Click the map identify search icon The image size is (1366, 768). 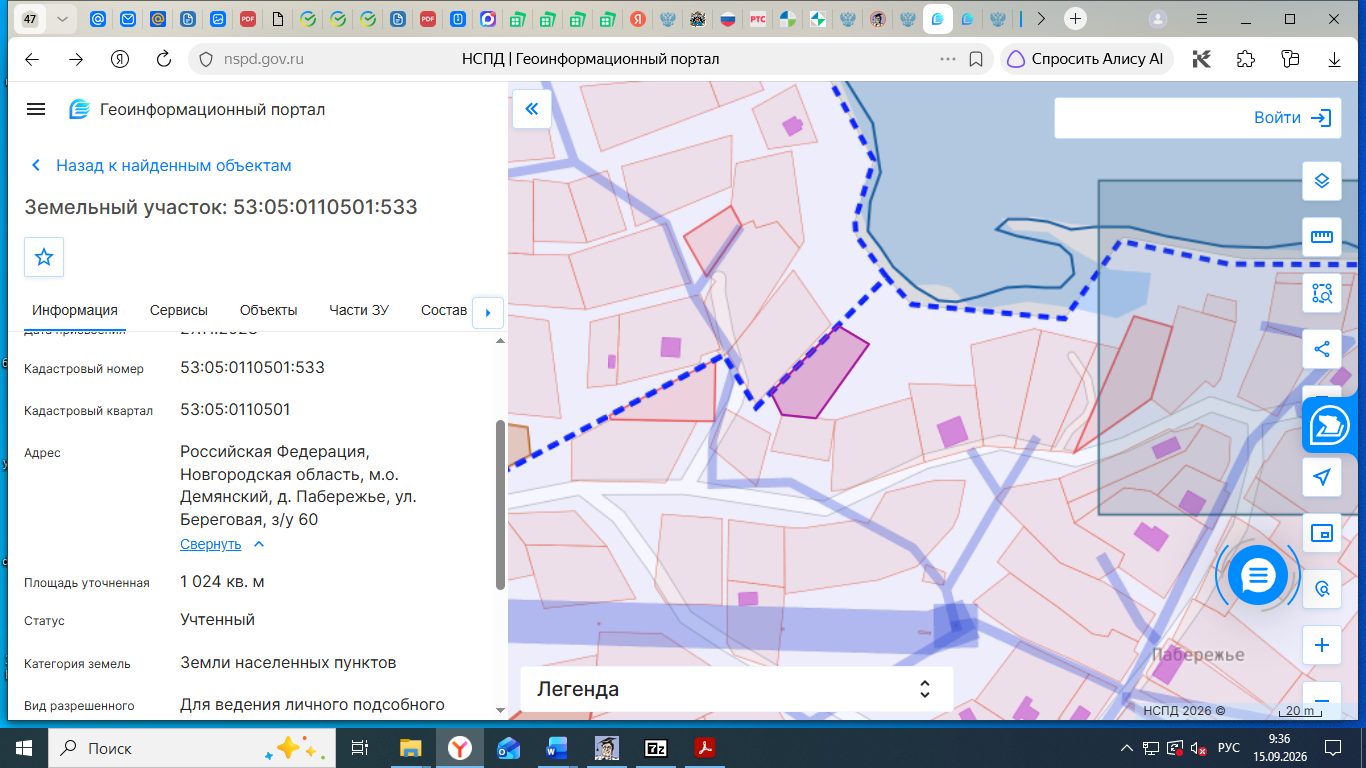click(x=1322, y=589)
